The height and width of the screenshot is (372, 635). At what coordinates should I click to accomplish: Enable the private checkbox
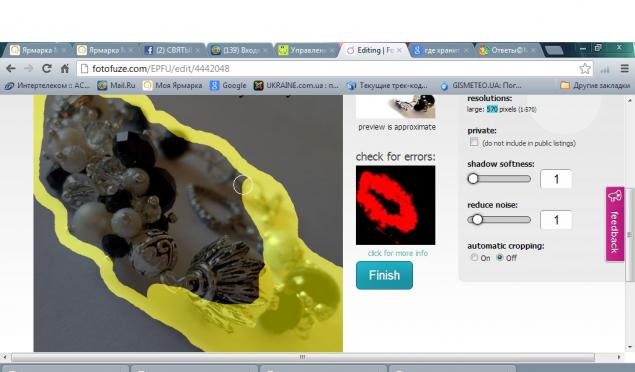(474, 142)
